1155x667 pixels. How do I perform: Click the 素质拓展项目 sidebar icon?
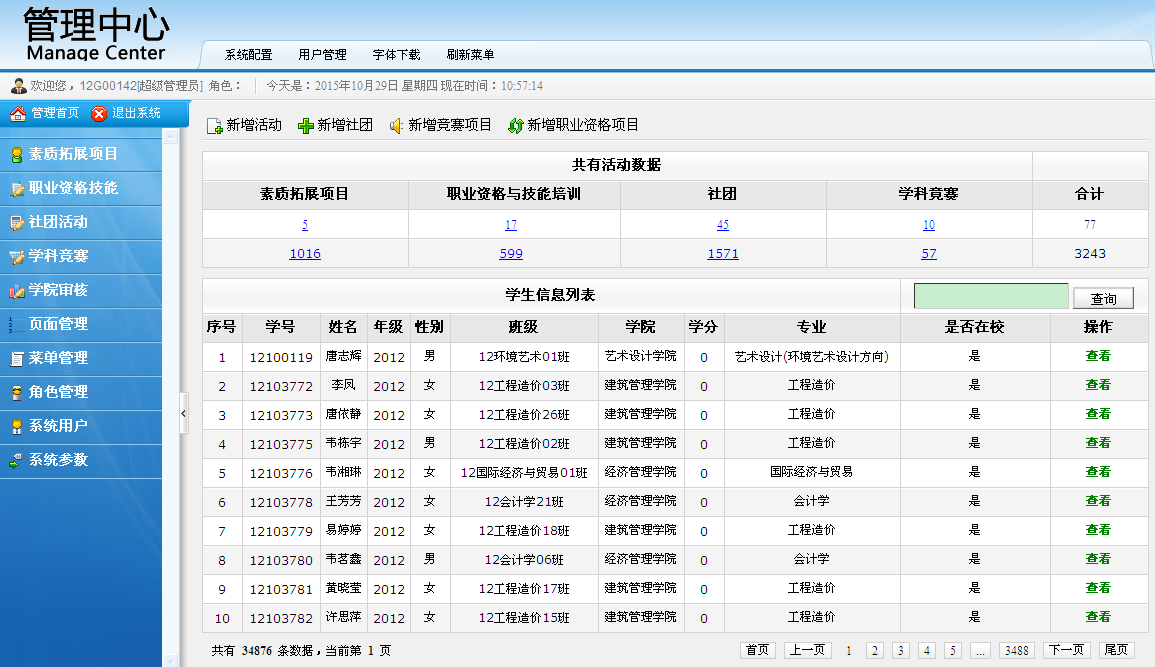[x=16, y=155]
